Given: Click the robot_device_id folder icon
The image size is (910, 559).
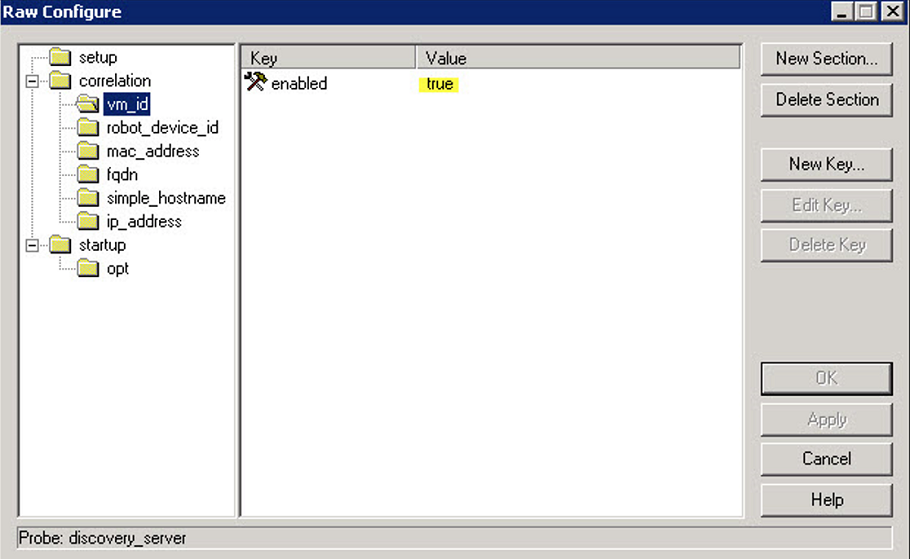Looking at the screenshot, I should pyautogui.click(x=88, y=127).
